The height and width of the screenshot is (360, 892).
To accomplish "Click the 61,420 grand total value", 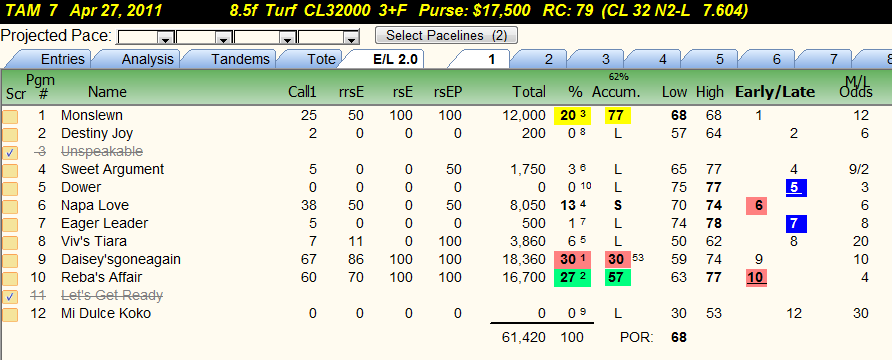I will coord(523,338).
